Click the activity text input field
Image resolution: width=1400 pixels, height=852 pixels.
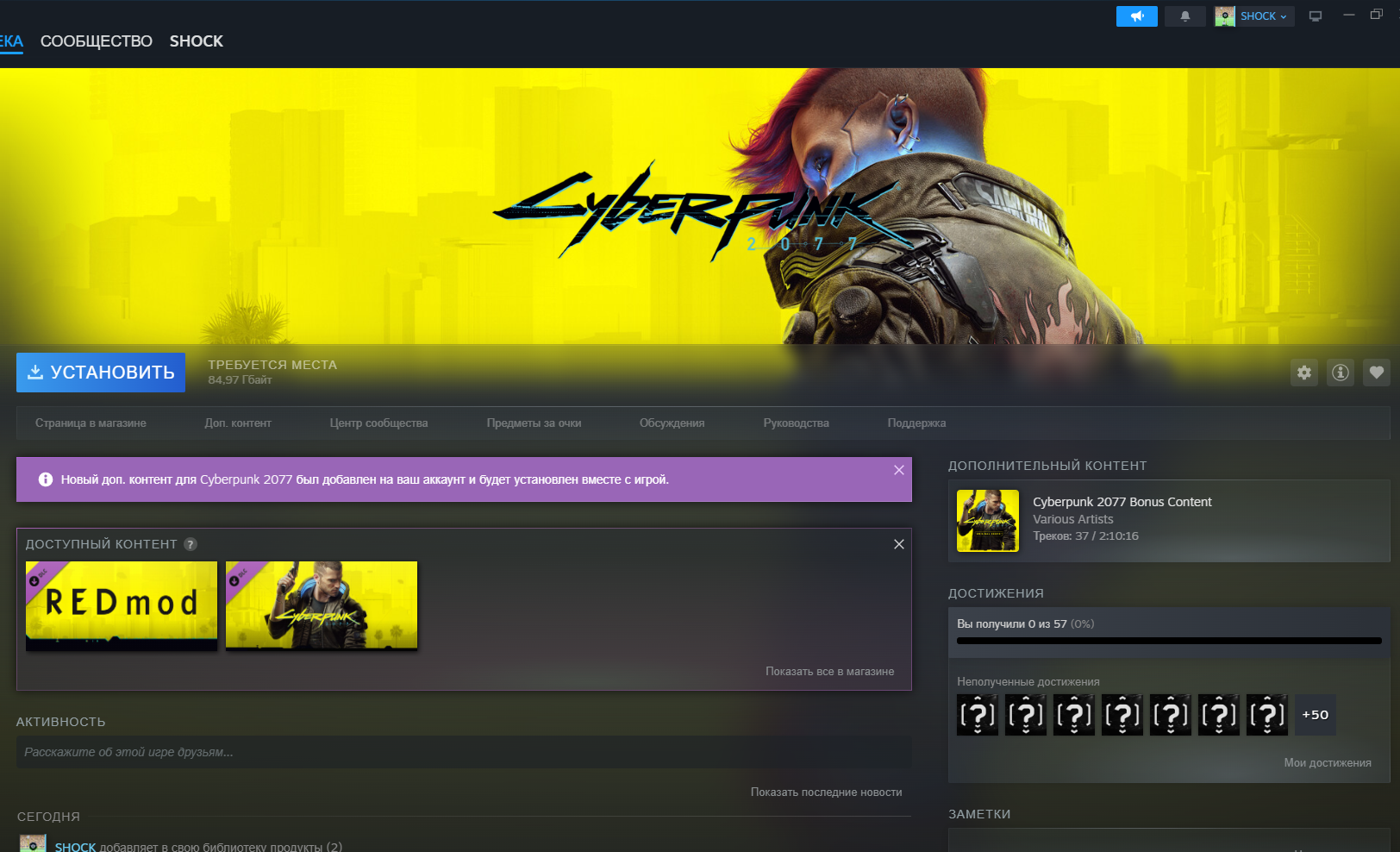pyautogui.click(x=463, y=752)
